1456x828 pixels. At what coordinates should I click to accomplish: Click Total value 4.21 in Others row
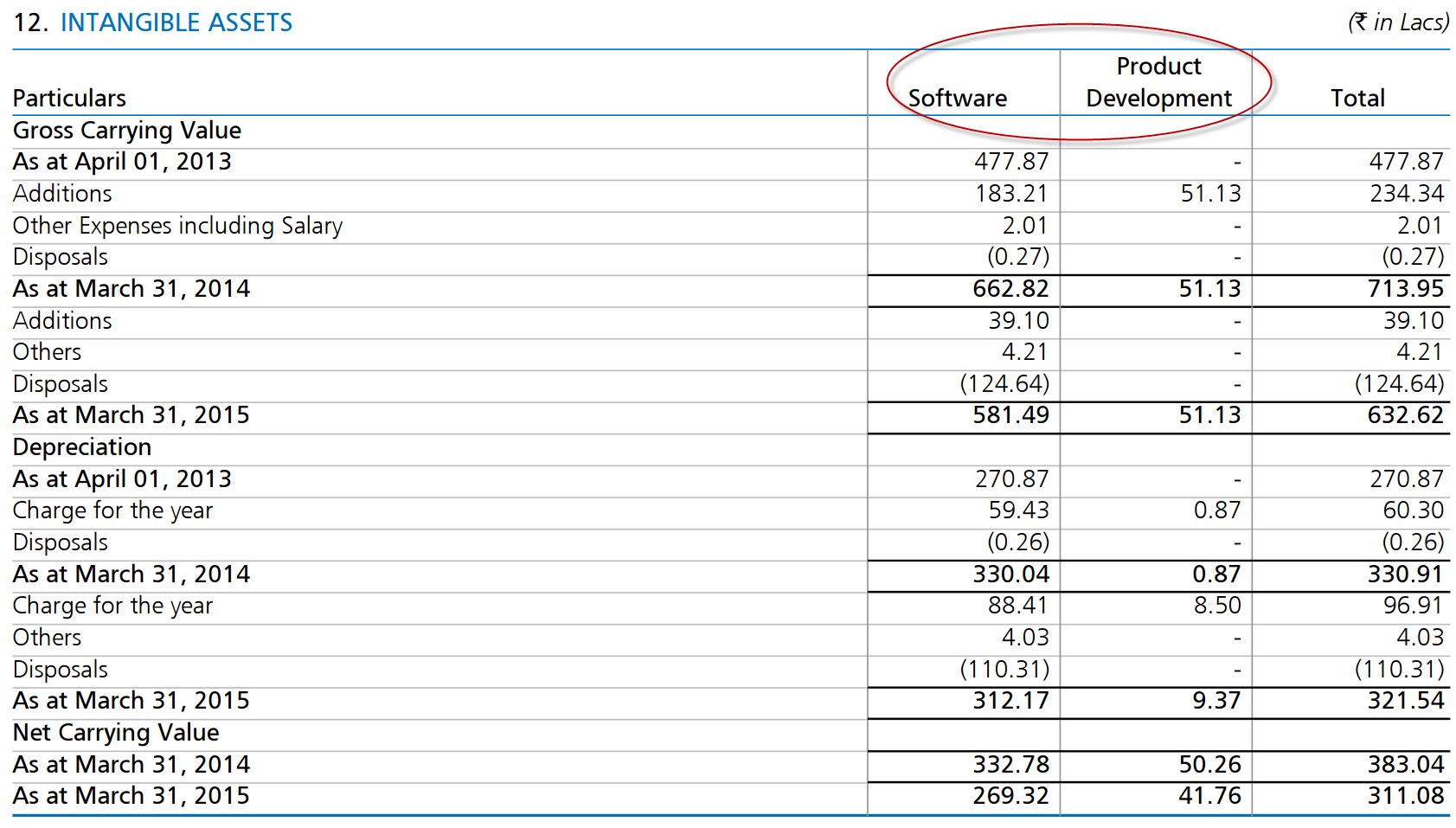(1420, 352)
